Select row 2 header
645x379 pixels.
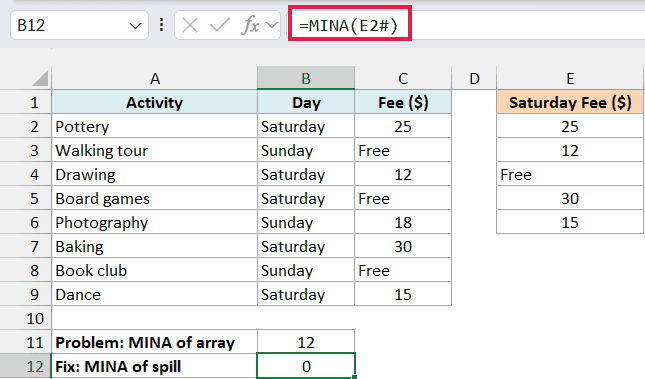[x=26, y=126]
